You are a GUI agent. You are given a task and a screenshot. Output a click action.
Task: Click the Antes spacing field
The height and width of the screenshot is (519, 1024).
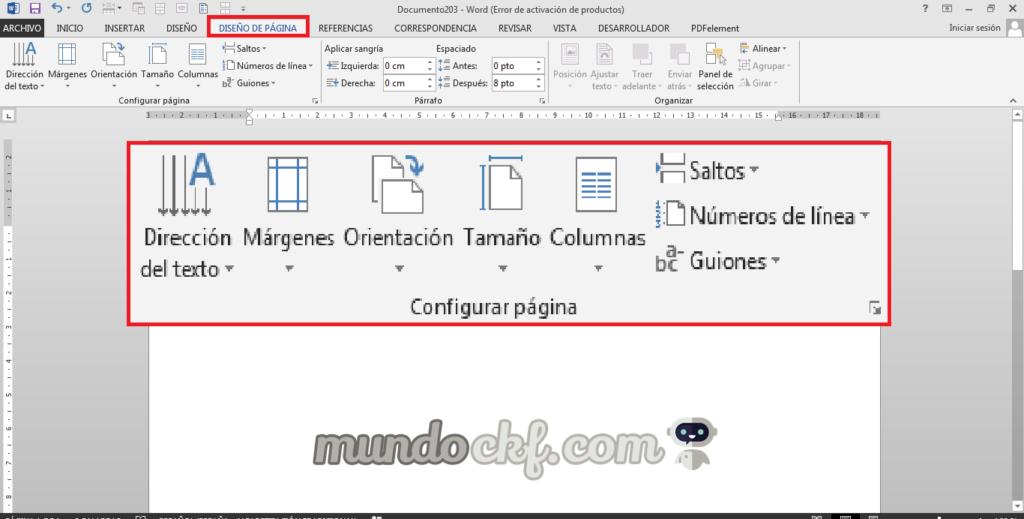(513, 66)
